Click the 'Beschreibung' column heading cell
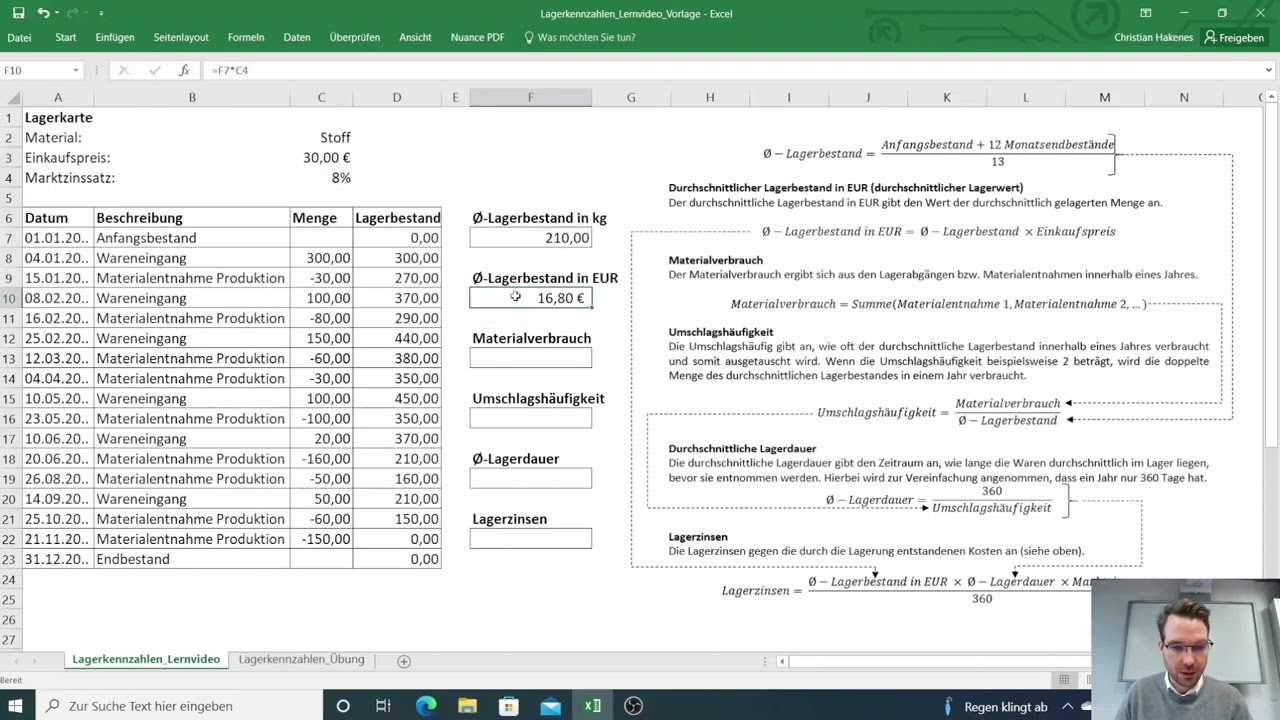The height and width of the screenshot is (720, 1280). pos(192,218)
